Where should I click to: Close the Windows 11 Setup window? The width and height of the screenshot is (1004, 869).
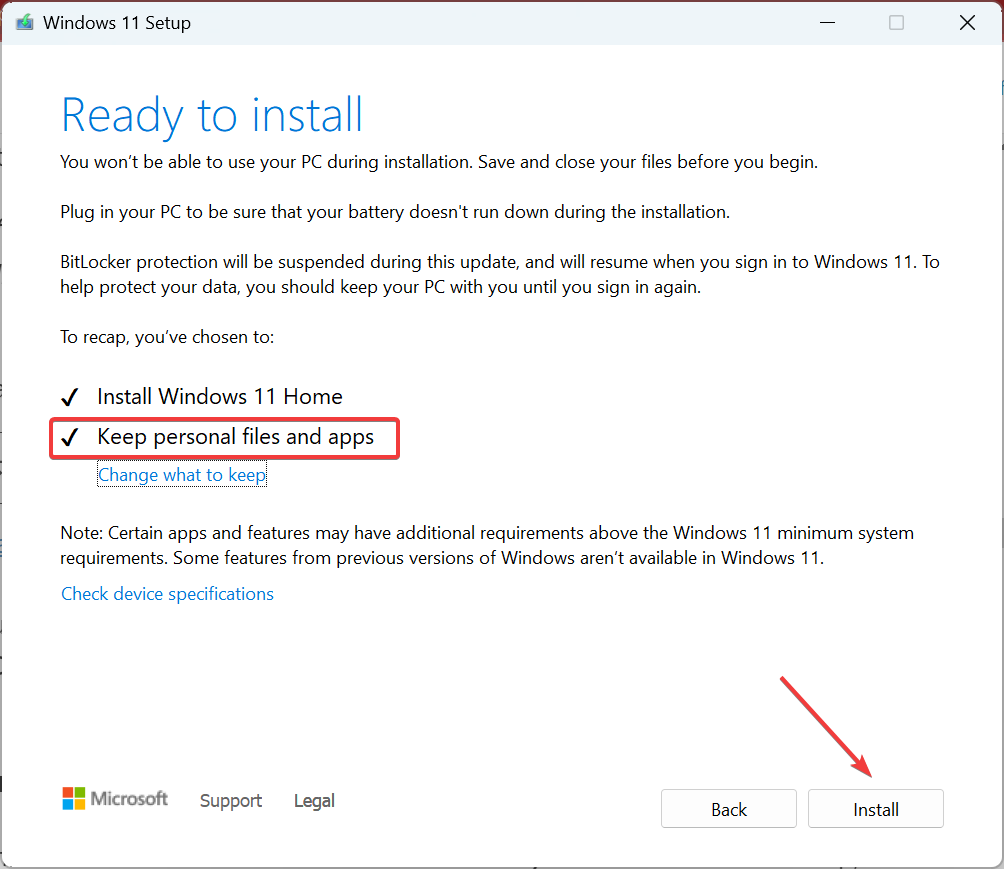[968, 22]
